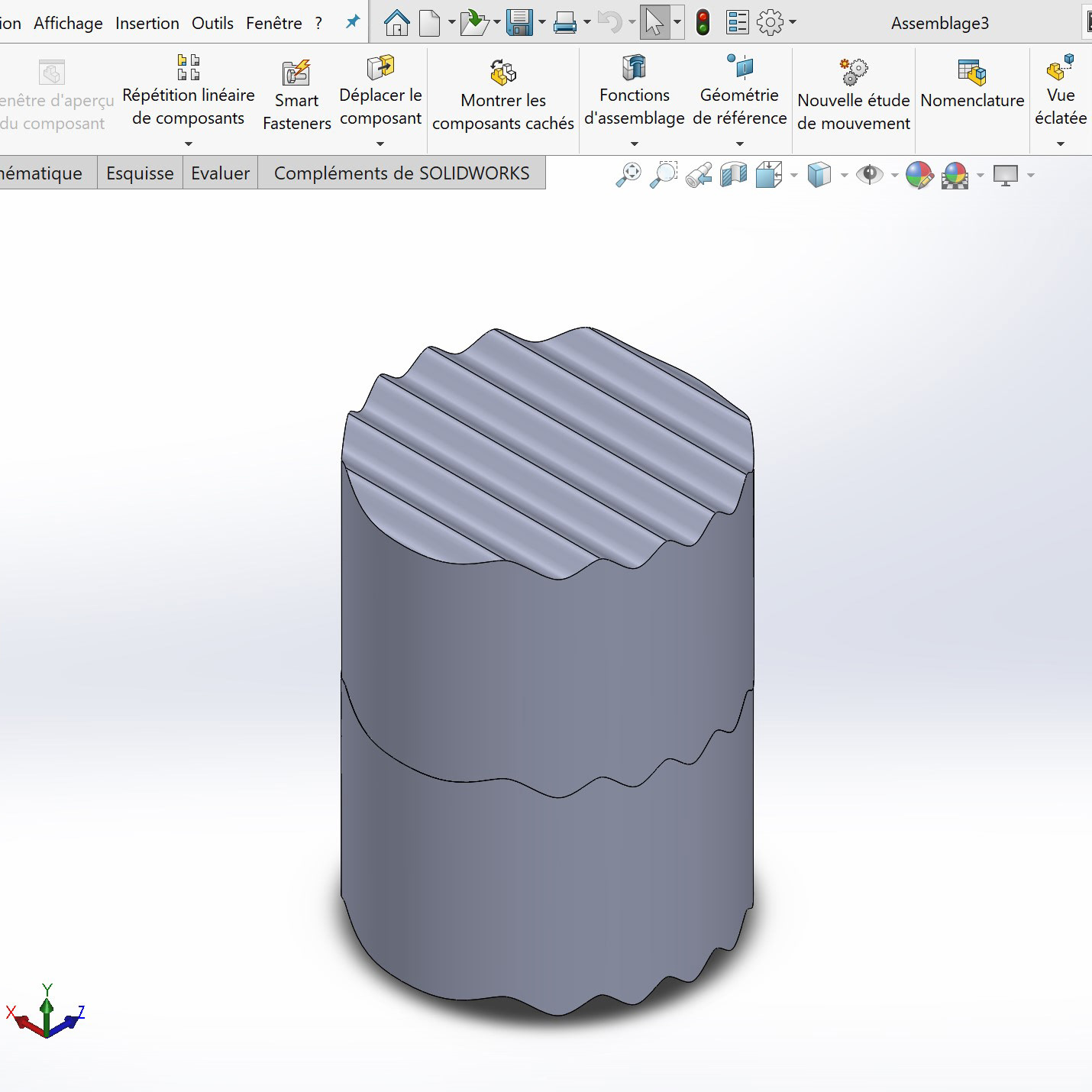Click Zoom to area icon

click(x=664, y=175)
